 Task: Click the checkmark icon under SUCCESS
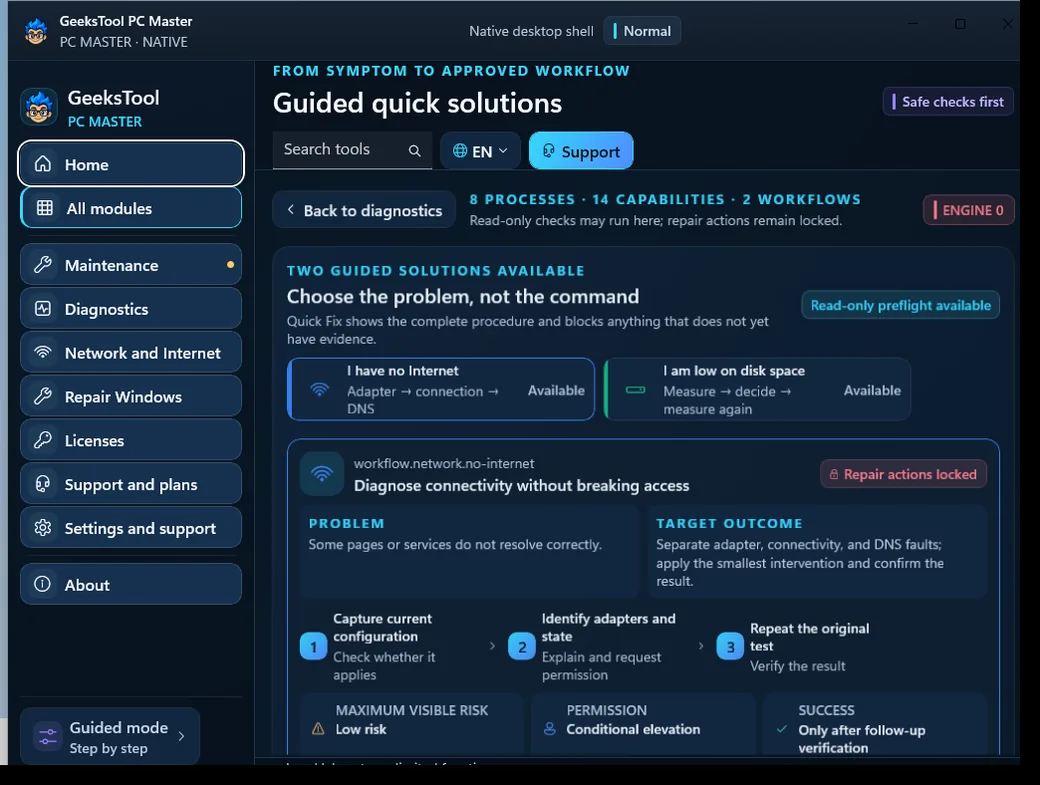(x=782, y=729)
